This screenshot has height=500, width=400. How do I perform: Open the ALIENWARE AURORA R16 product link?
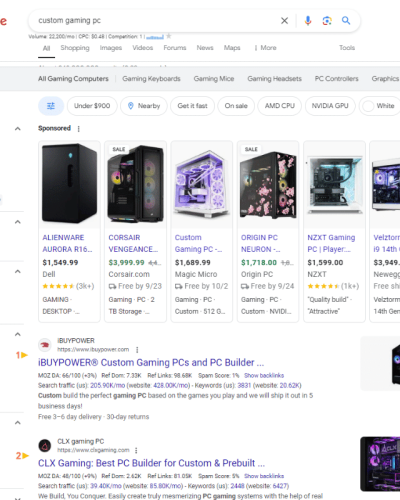click(67, 243)
